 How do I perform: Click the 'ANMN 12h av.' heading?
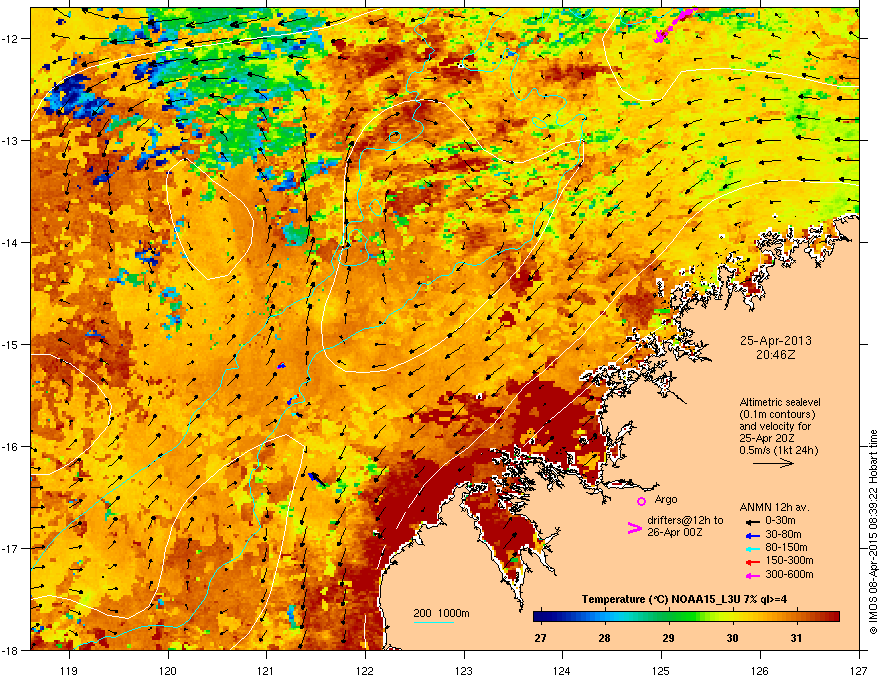[x=774, y=507]
